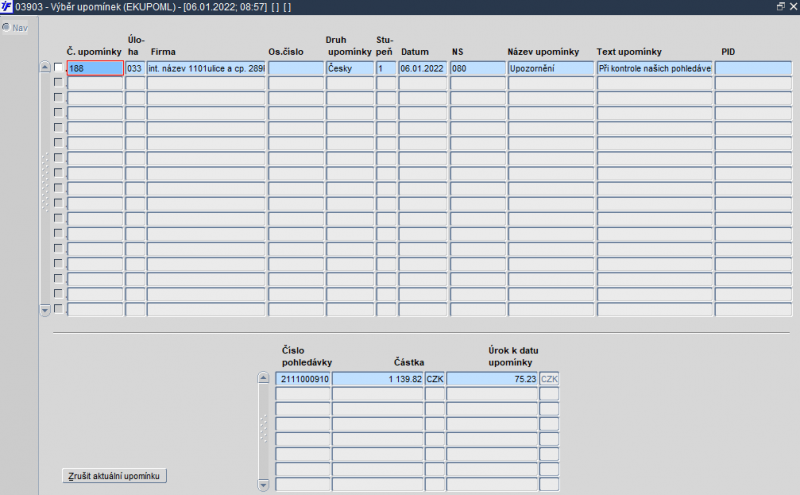Close the EKUPOML window
This screenshot has width=800, height=495.
point(793,7)
